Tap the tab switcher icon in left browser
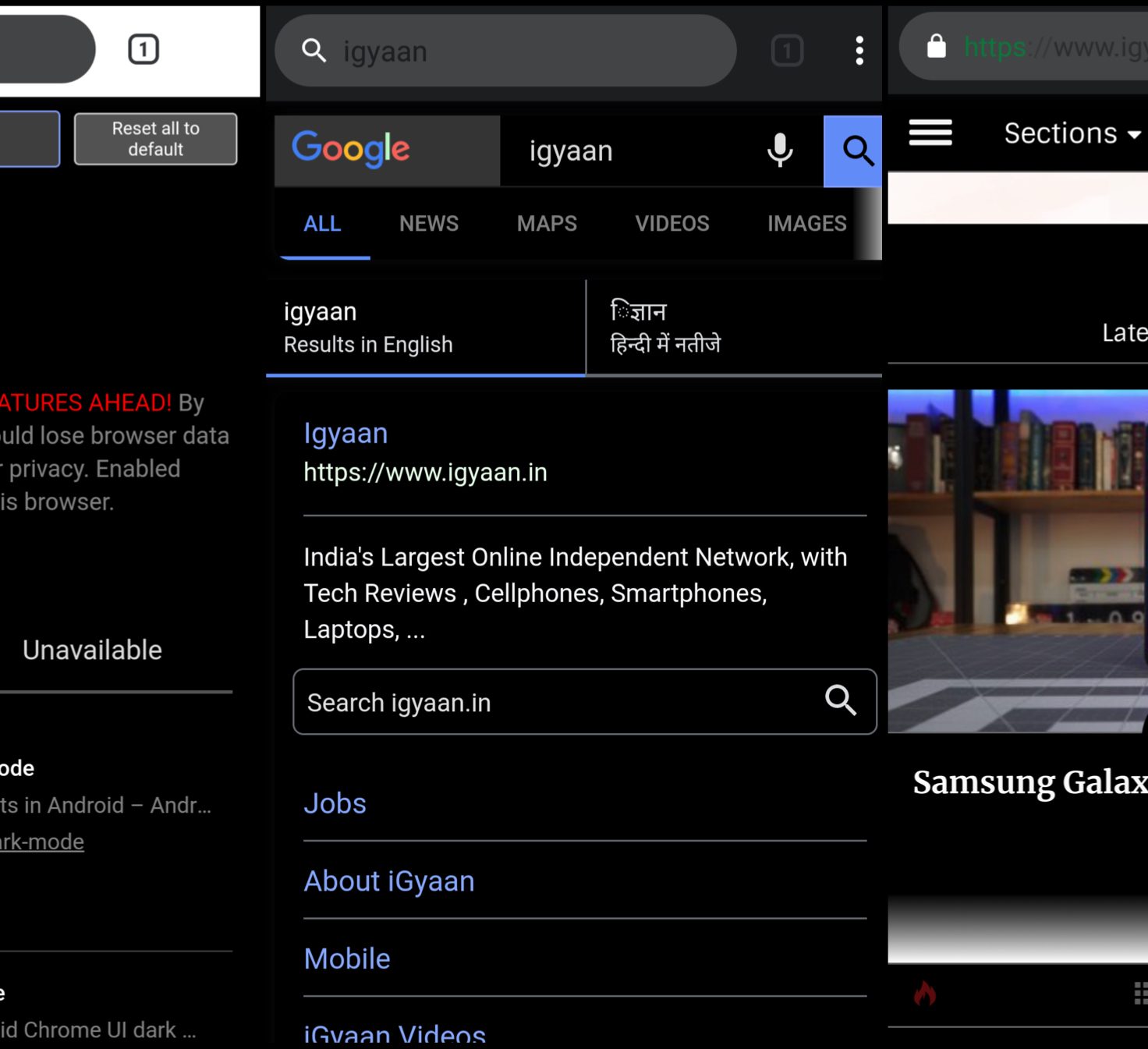Screen dimensions: 1148x1049 [x=143, y=49]
